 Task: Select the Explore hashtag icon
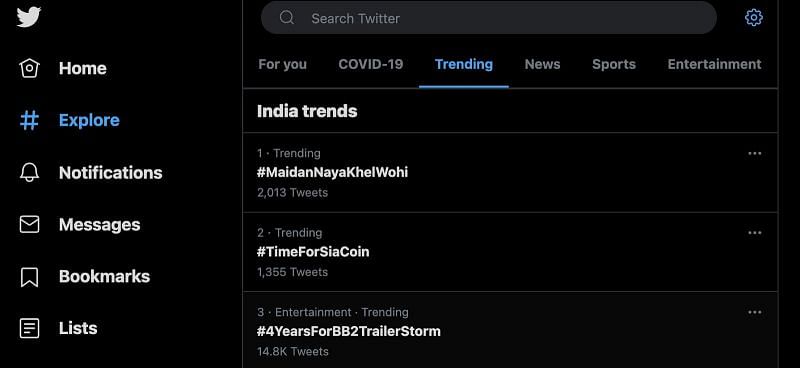tap(29, 120)
